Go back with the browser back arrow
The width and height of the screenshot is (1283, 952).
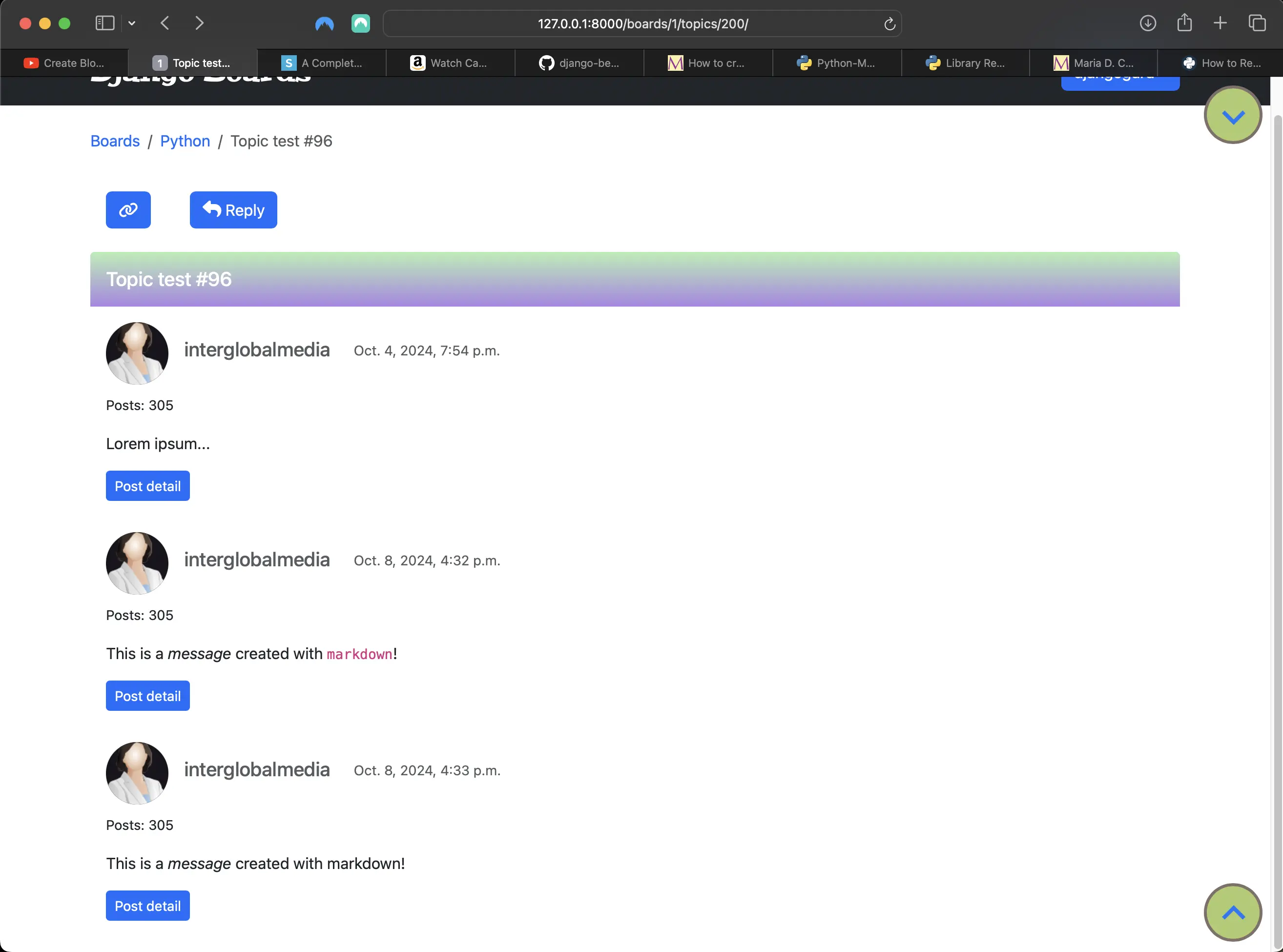click(165, 23)
